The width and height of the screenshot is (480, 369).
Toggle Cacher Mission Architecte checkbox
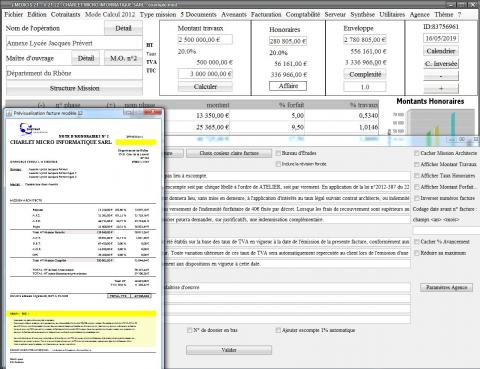[x=417, y=153]
